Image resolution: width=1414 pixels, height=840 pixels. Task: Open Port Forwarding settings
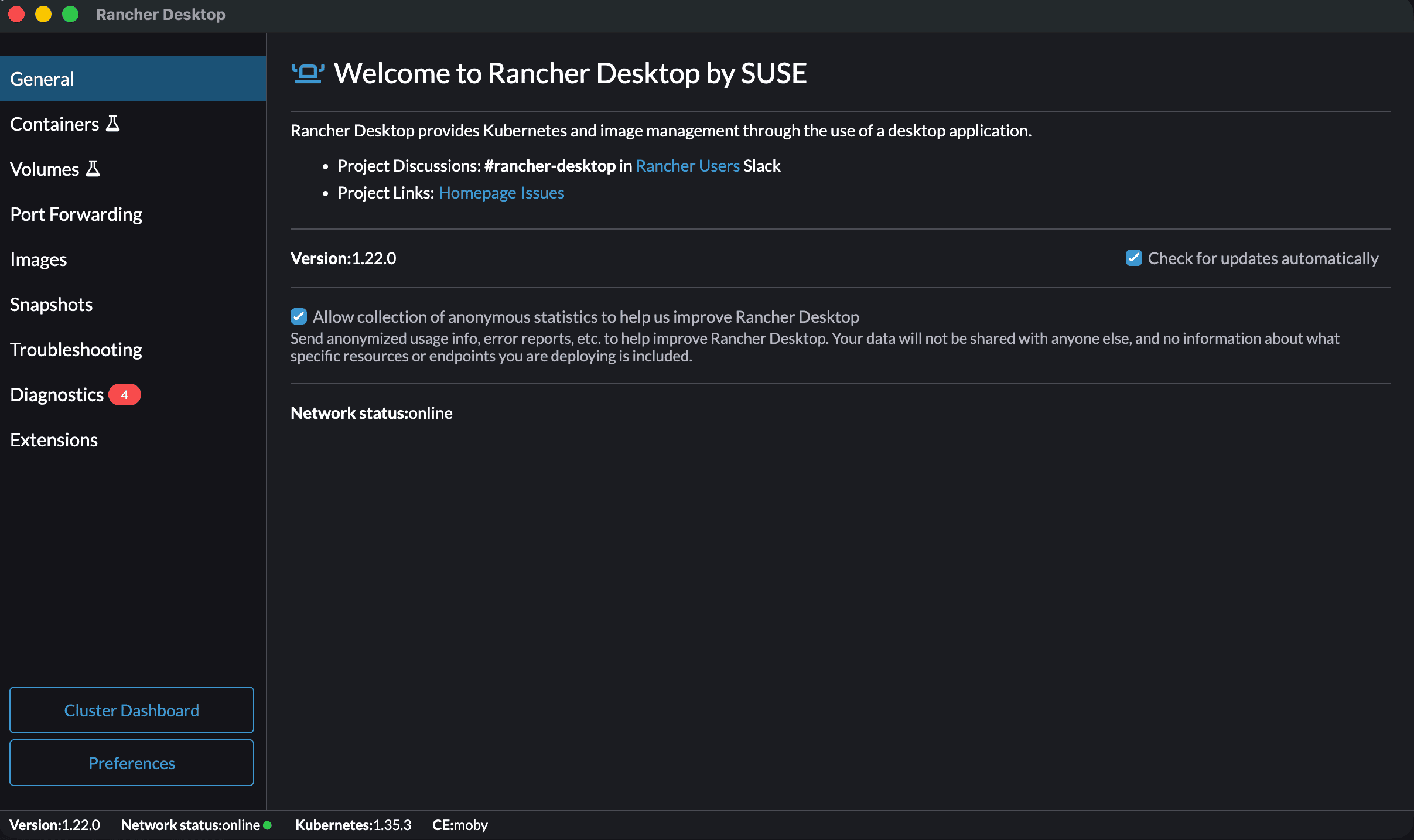coord(76,214)
